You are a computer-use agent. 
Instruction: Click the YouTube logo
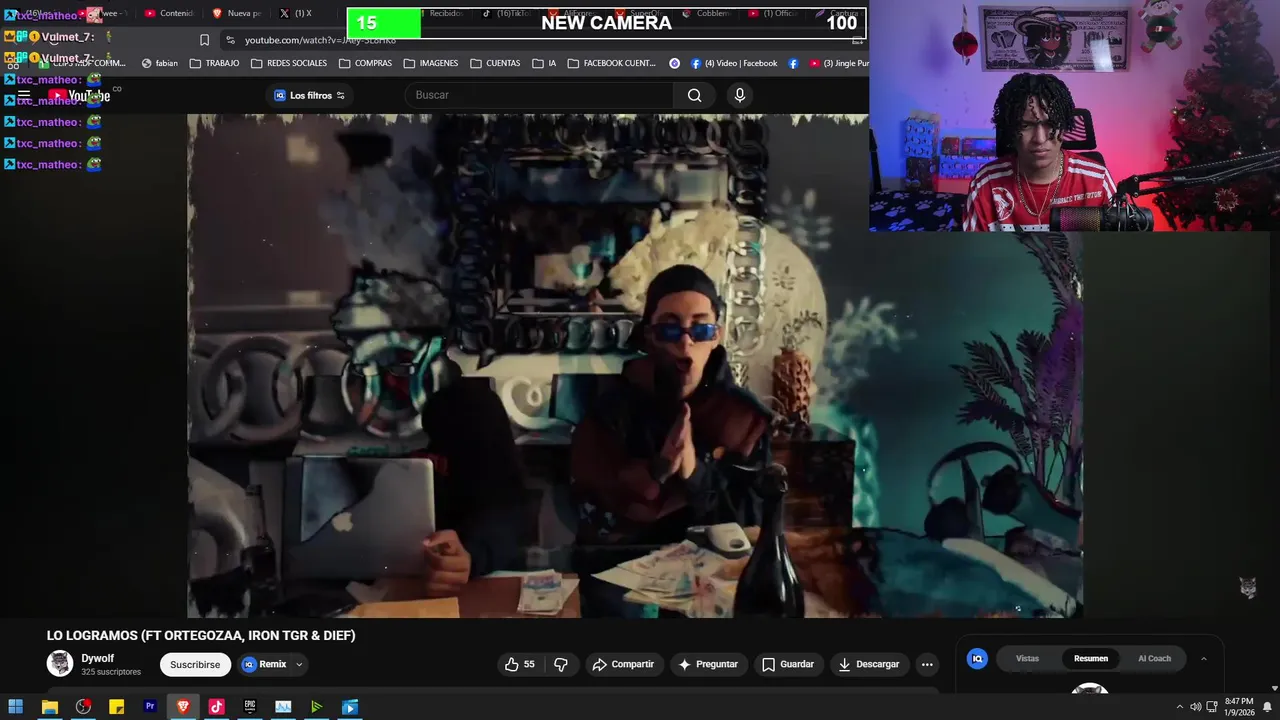[80, 96]
